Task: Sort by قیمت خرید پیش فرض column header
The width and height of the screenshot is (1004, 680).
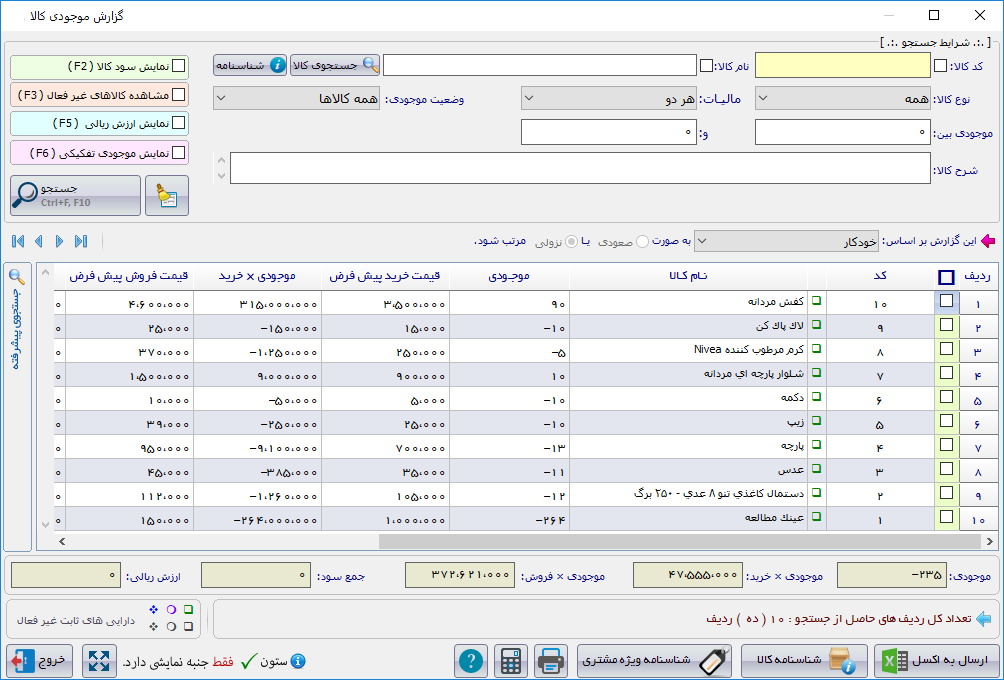Action: pyautogui.click(x=385, y=276)
